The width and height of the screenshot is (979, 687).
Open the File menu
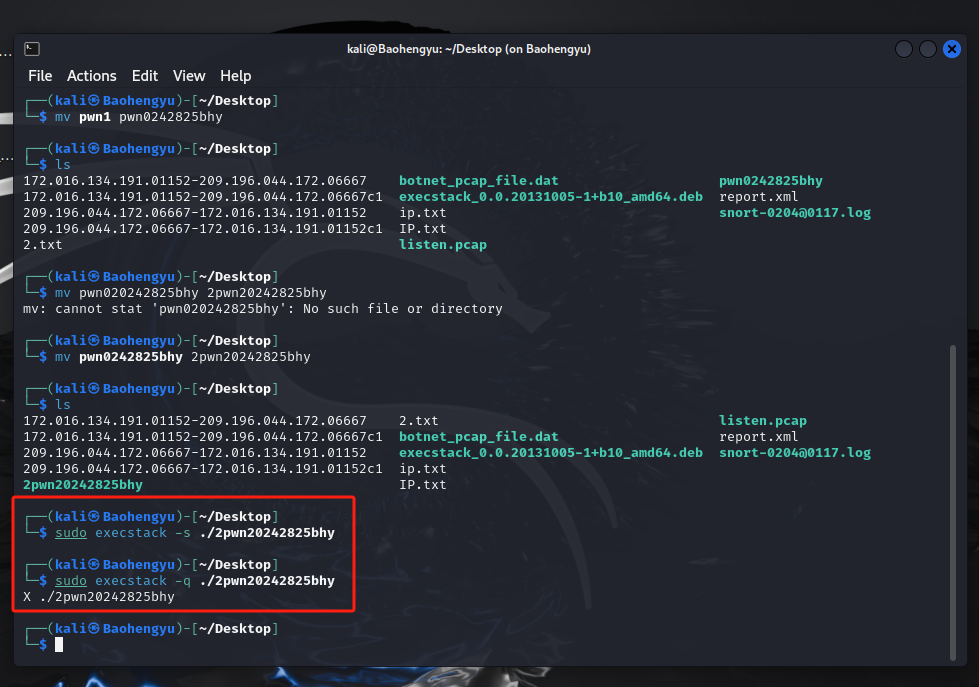point(40,76)
